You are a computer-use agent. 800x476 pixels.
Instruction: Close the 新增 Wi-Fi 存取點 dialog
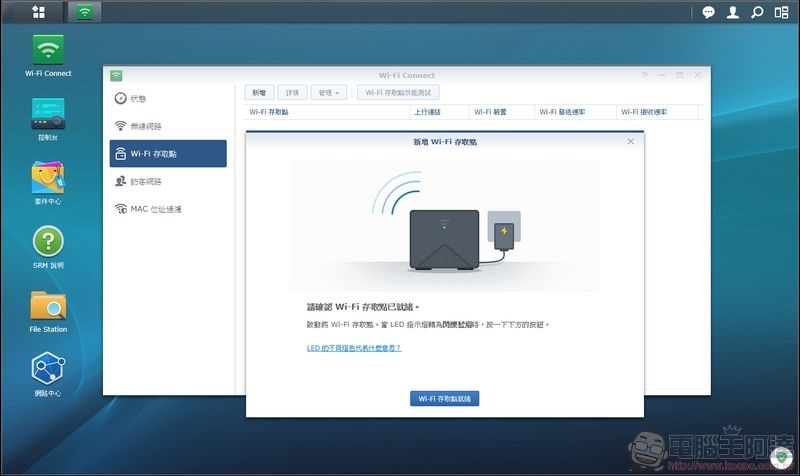[x=631, y=141]
